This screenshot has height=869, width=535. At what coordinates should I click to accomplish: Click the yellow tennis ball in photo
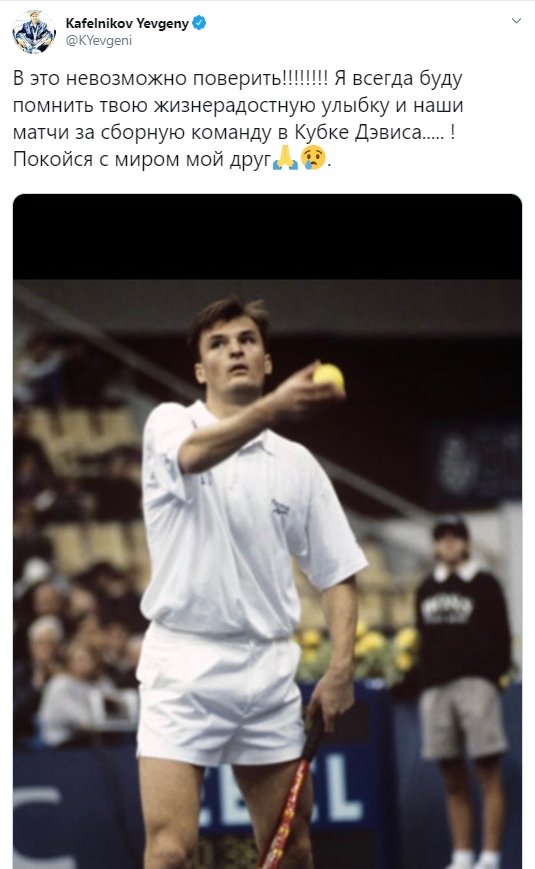tap(329, 377)
